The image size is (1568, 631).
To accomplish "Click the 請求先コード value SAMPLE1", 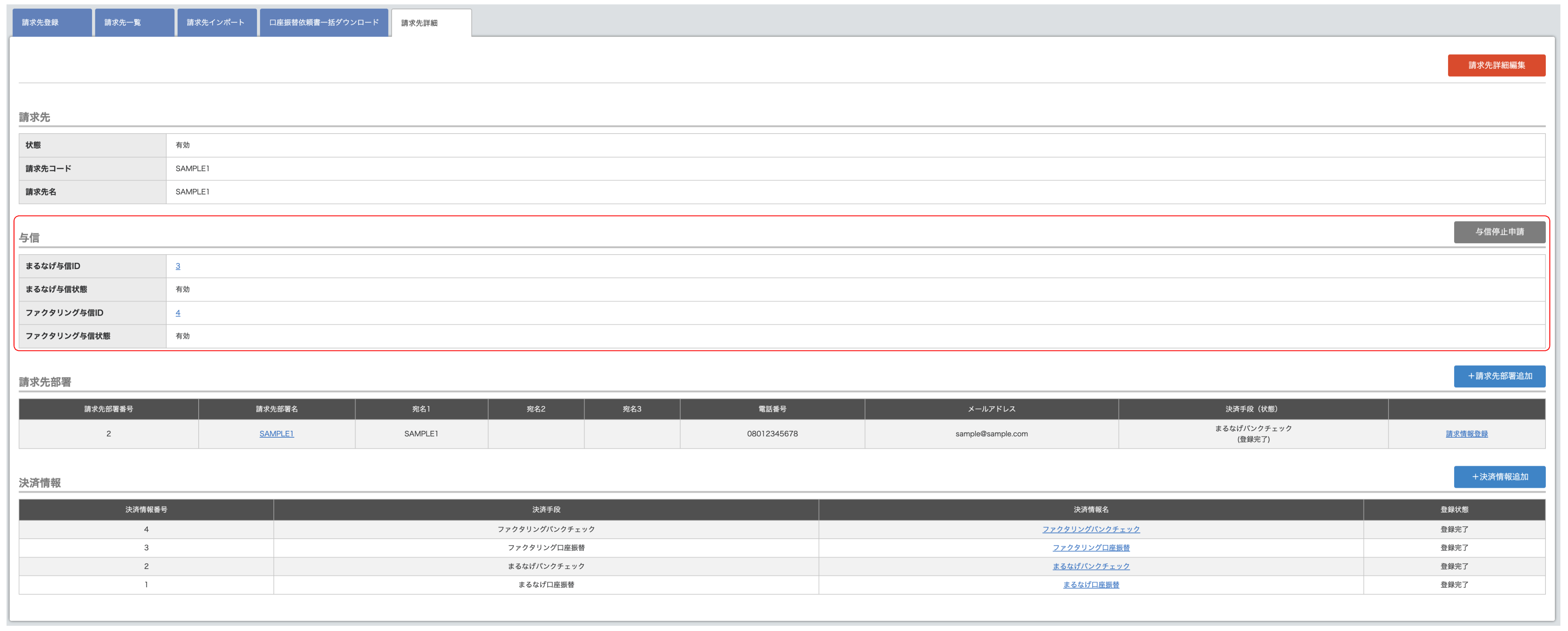I will (192, 169).
